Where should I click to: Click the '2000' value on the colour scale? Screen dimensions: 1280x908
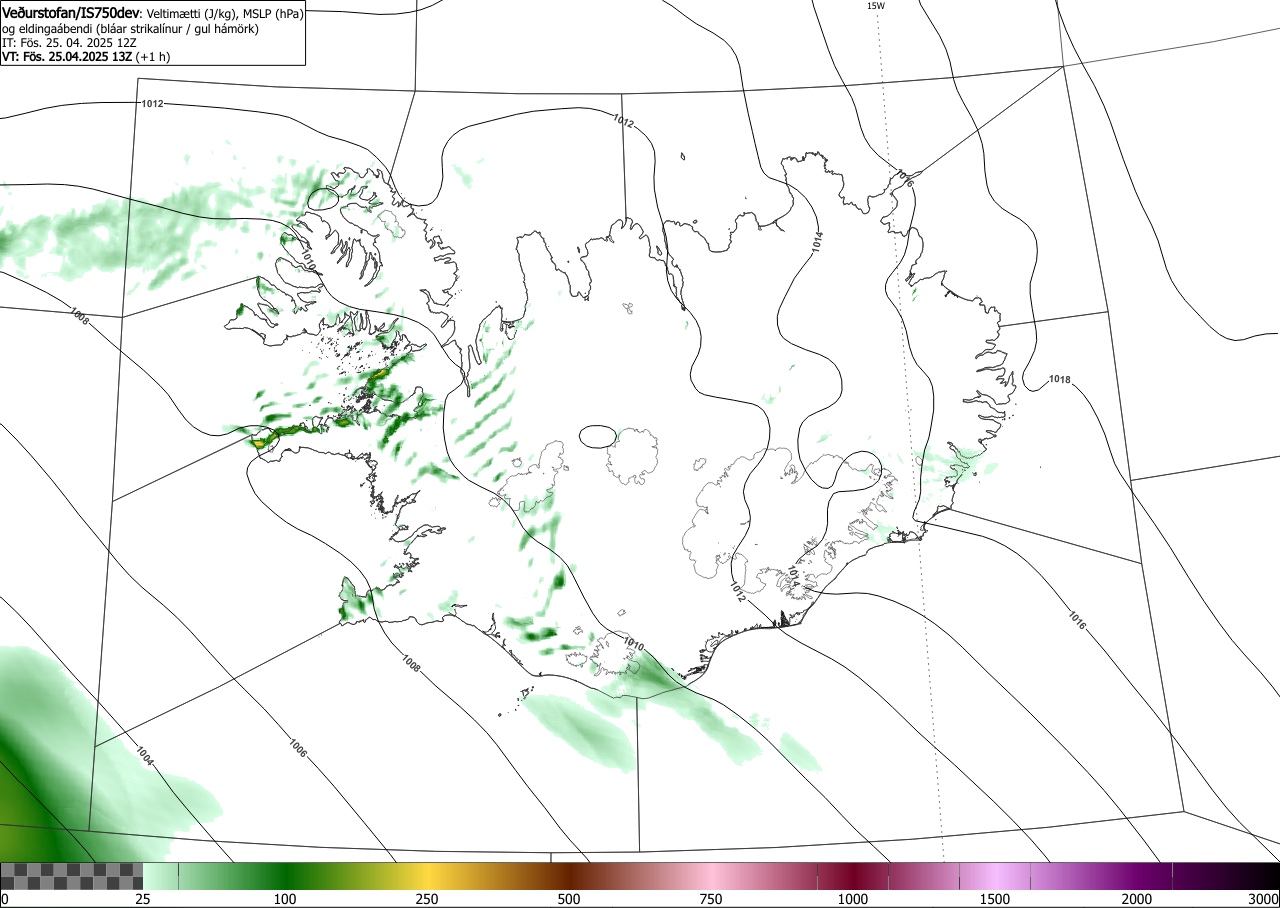pos(1137,899)
